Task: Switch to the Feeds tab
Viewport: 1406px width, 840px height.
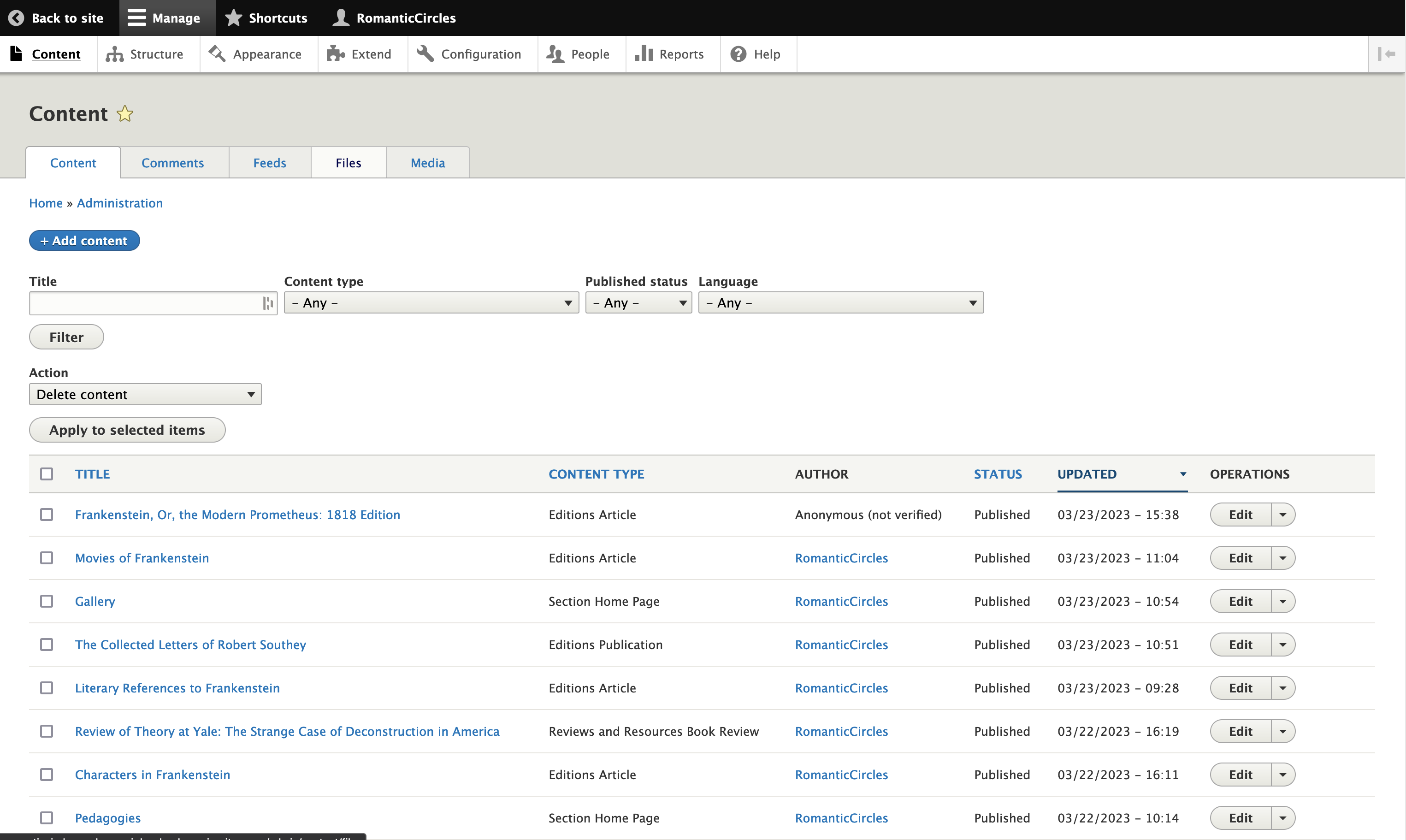Action: click(269, 163)
